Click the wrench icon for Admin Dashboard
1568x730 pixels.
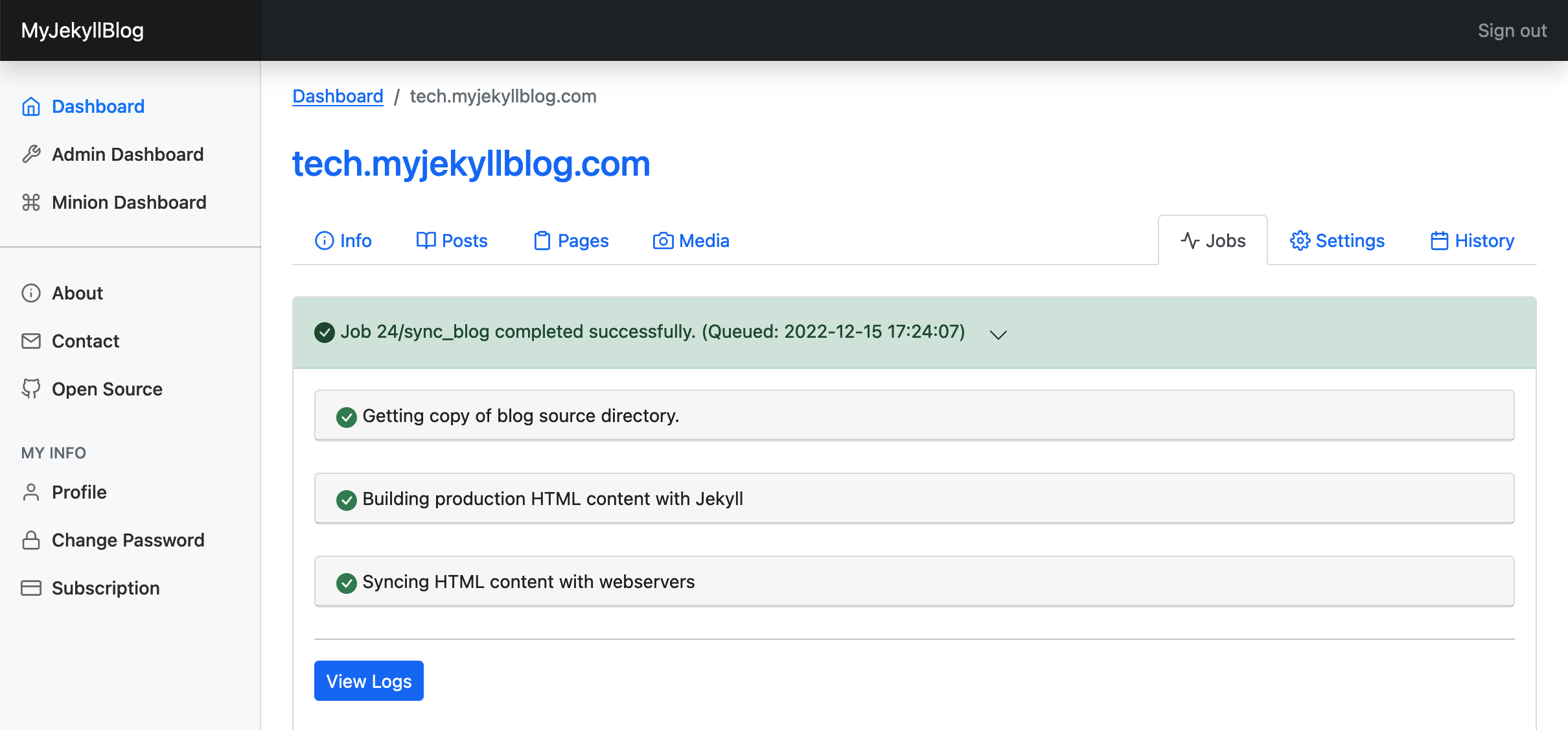31,154
